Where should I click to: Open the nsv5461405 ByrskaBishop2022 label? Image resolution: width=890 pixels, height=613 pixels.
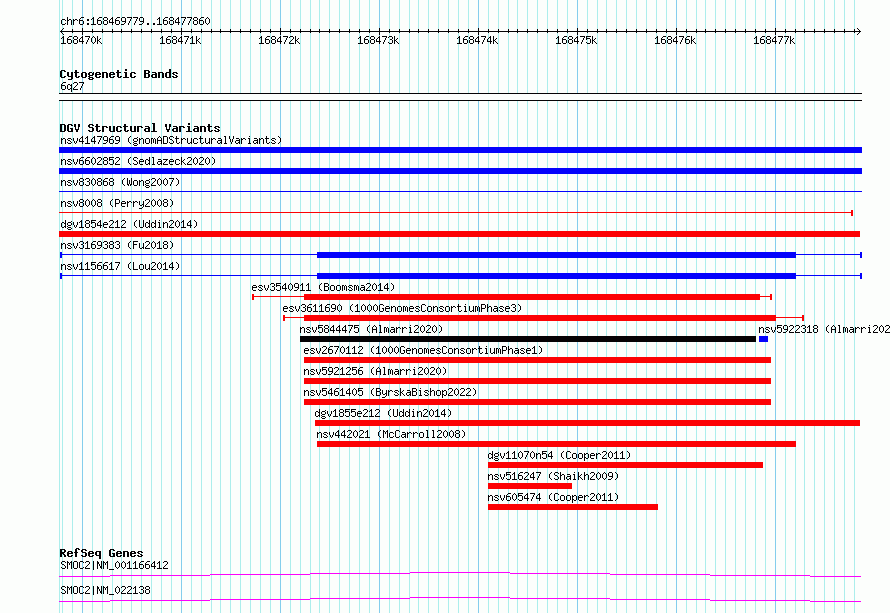point(390,392)
